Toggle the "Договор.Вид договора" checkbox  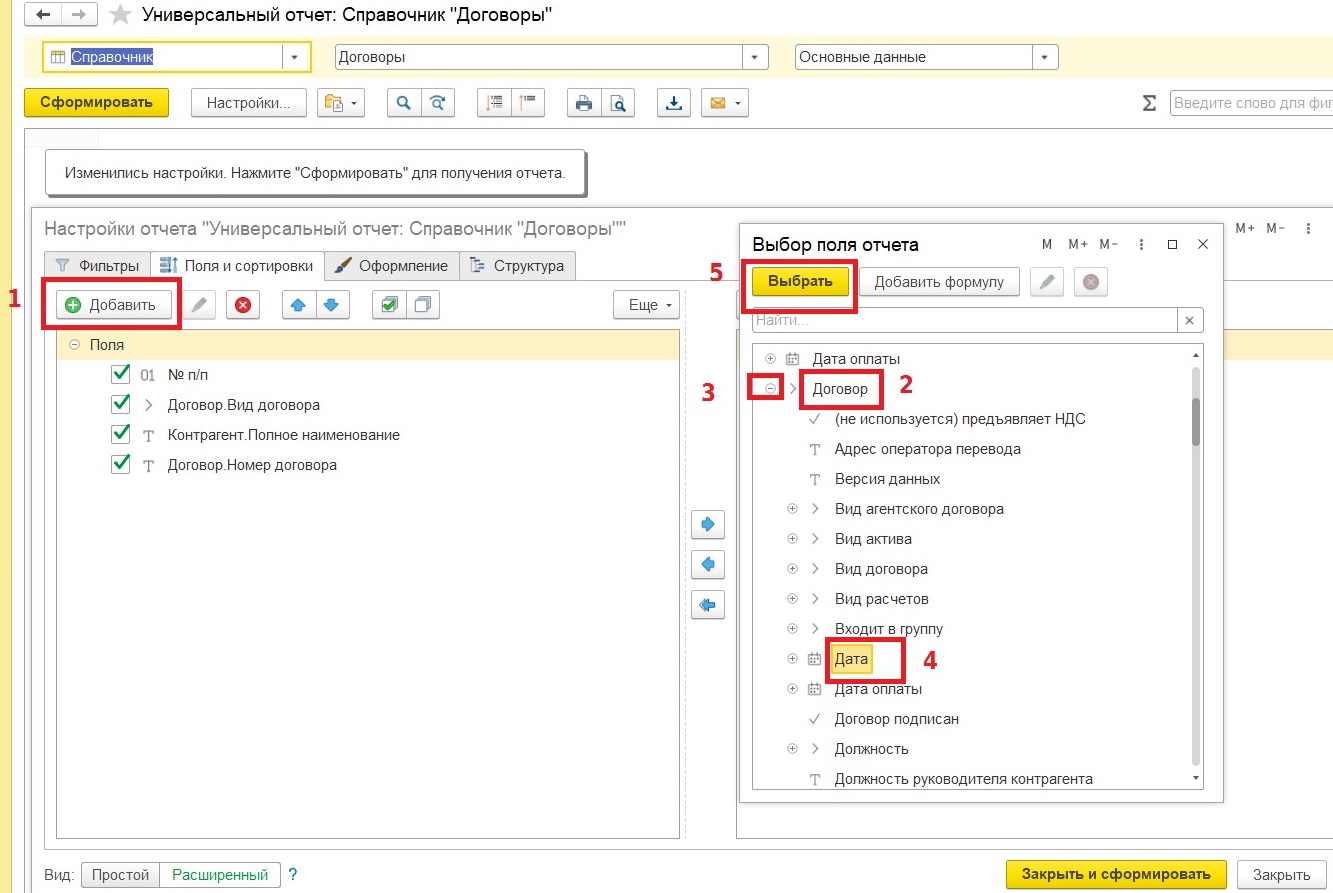click(121, 404)
